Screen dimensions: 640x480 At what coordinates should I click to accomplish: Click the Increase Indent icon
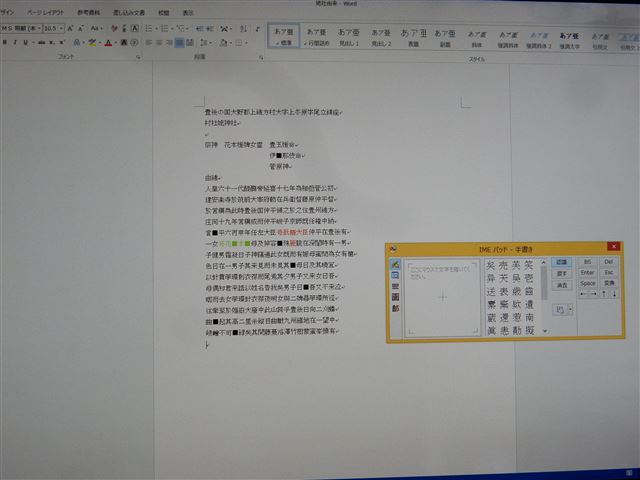click(x=210, y=29)
